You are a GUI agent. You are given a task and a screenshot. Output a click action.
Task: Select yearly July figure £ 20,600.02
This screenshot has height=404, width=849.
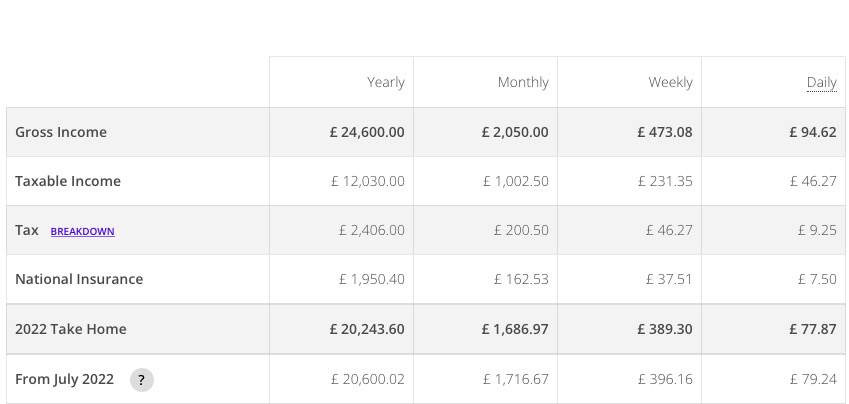(x=368, y=379)
